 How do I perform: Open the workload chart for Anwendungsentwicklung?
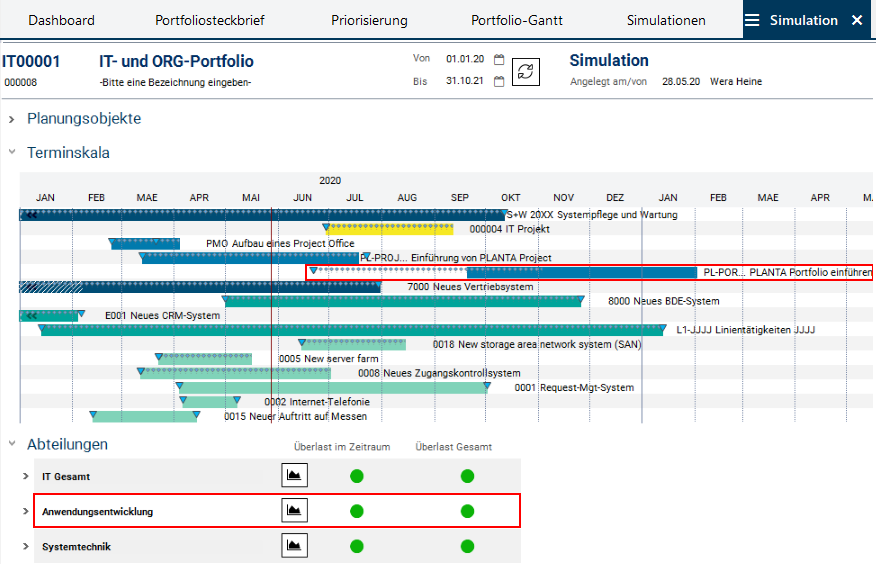click(294, 511)
